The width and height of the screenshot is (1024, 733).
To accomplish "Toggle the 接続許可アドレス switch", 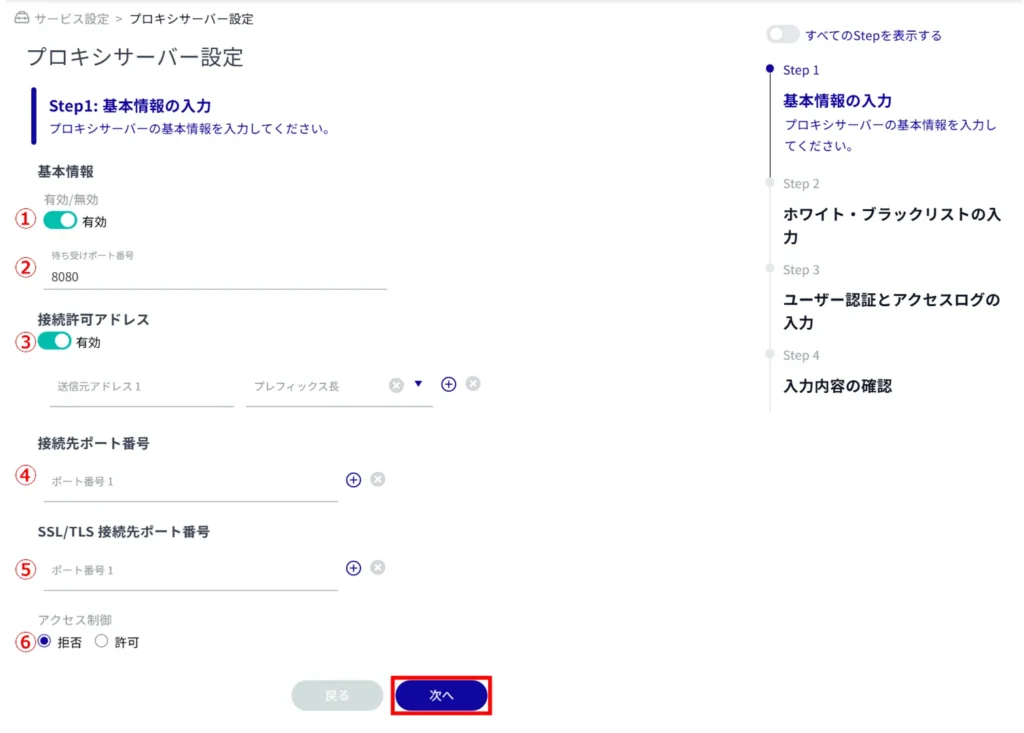I will coord(55,342).
